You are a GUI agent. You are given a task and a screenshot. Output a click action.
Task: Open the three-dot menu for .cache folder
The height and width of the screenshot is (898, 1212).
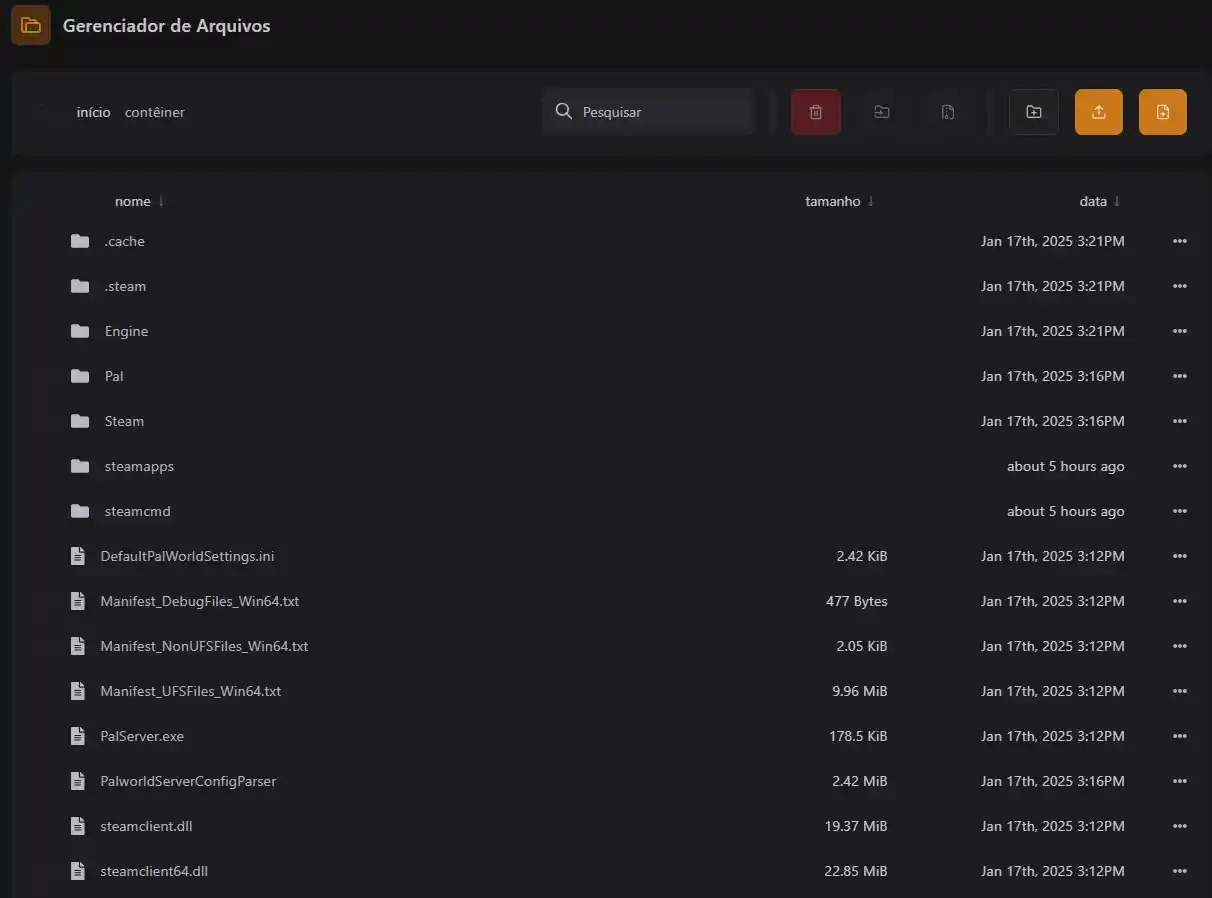pos(1179,241)
